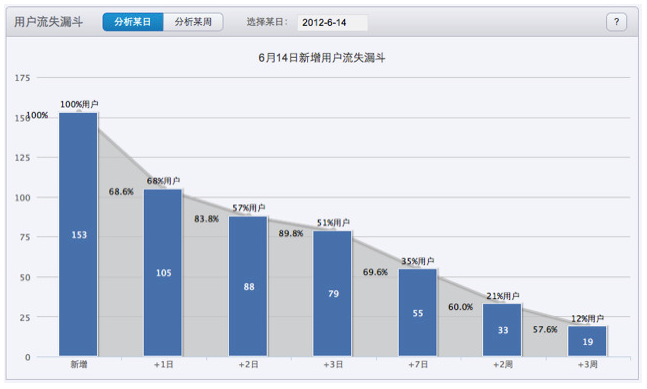
Task: Select the 分析某日 tab
Action: coord(133,22)
